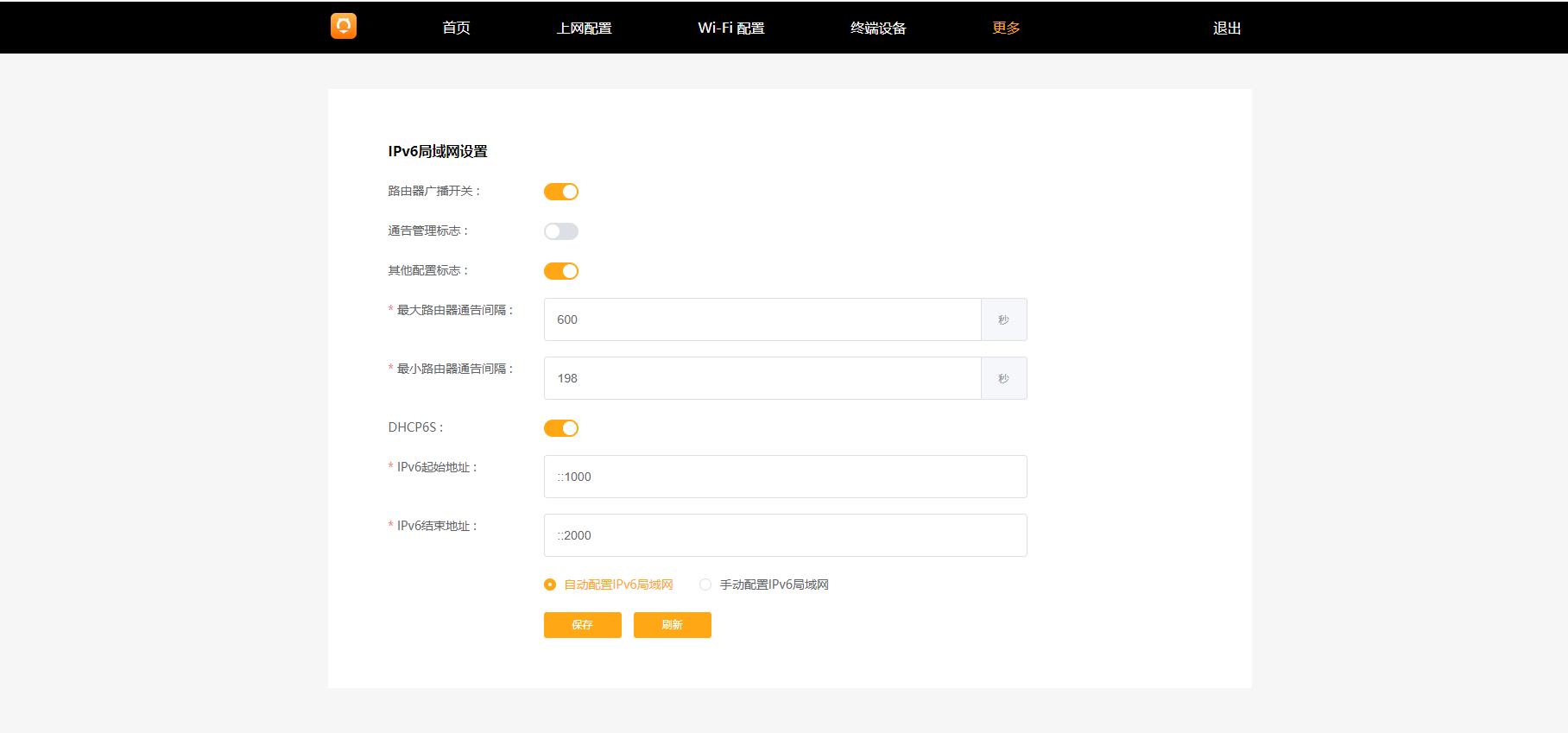Switch to 终端设备 terminal devices
The height and width of the screenshot is (733, 1568).
(878, 28)
